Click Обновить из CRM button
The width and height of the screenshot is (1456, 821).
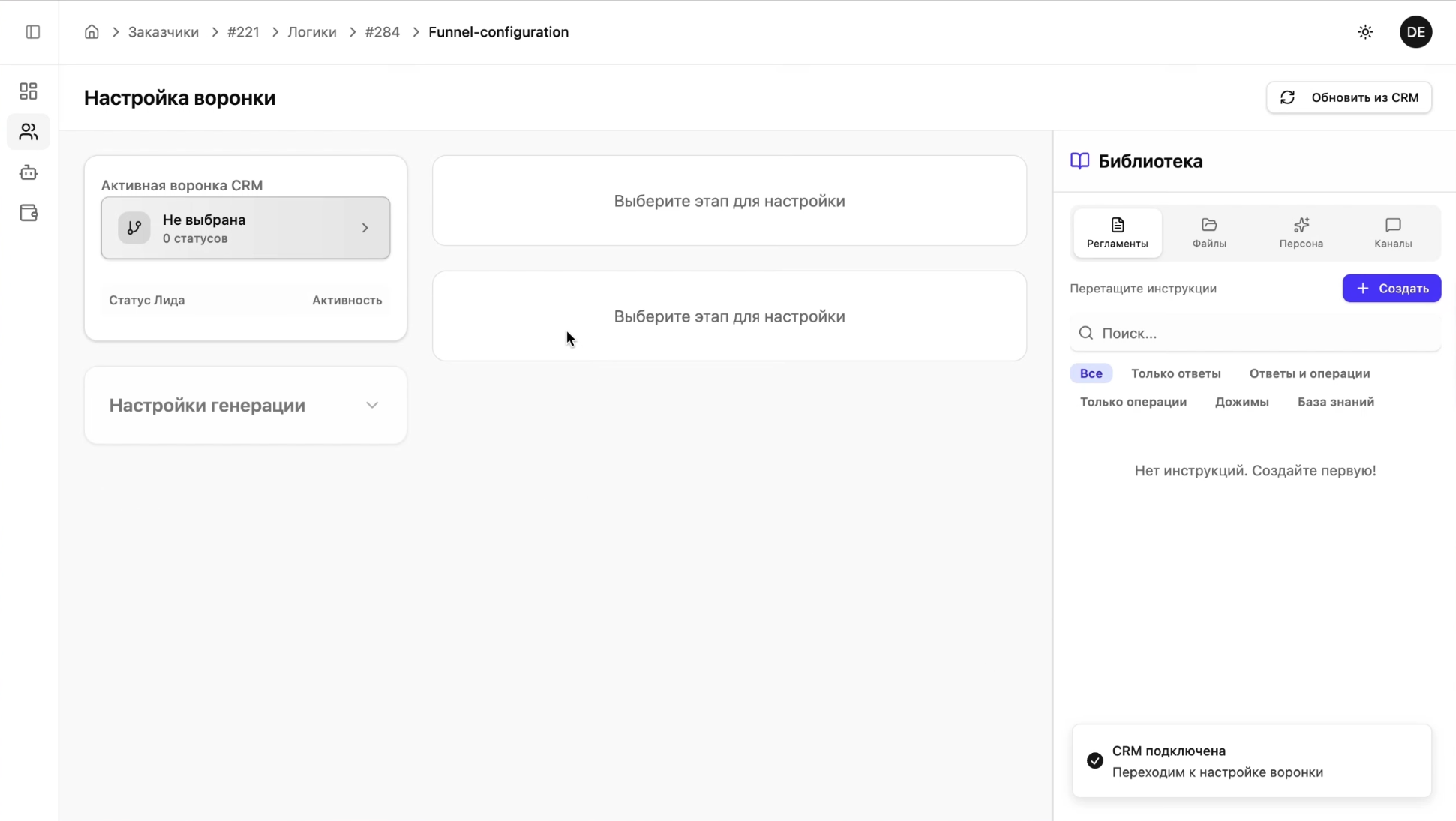click(1349, 97)
